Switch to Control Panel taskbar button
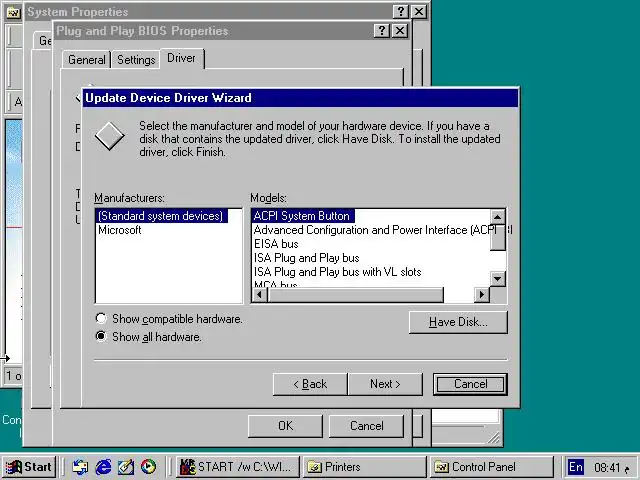The height and width of the screenshot is (480, 640). 492,467
